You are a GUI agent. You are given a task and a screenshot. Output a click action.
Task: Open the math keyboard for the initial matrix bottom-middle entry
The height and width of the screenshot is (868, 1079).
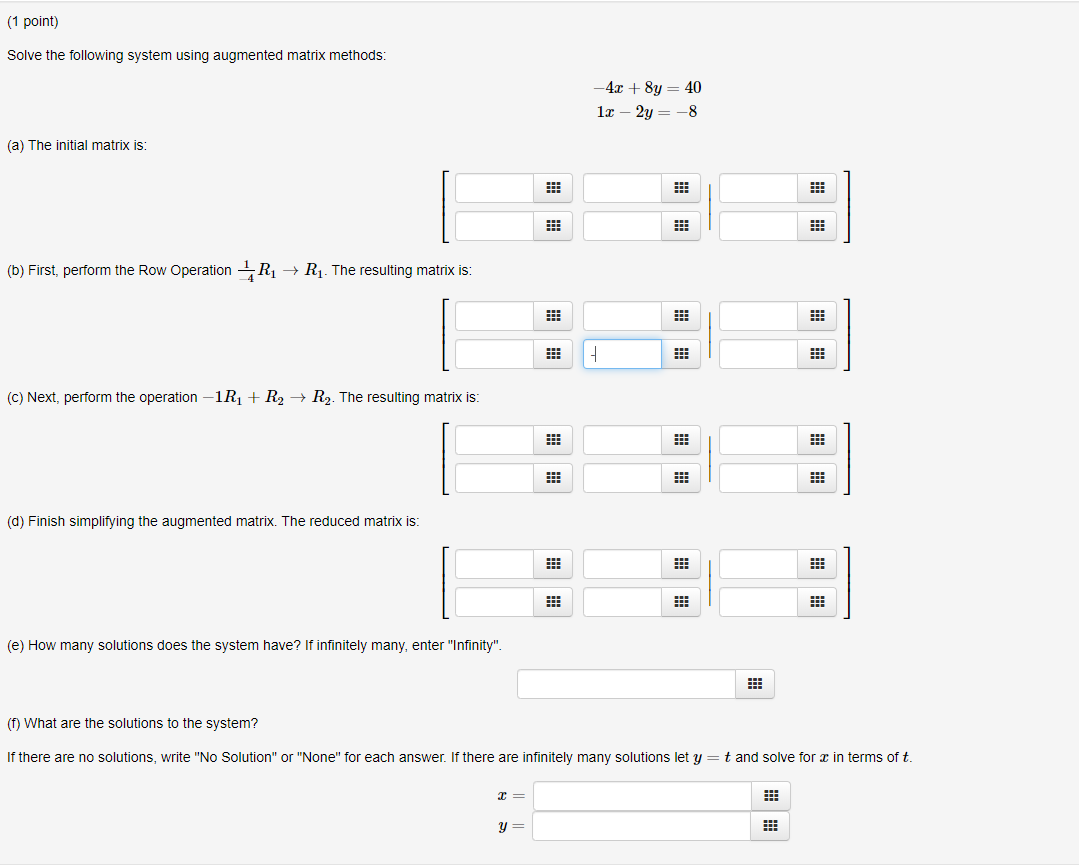click(681, 226)
